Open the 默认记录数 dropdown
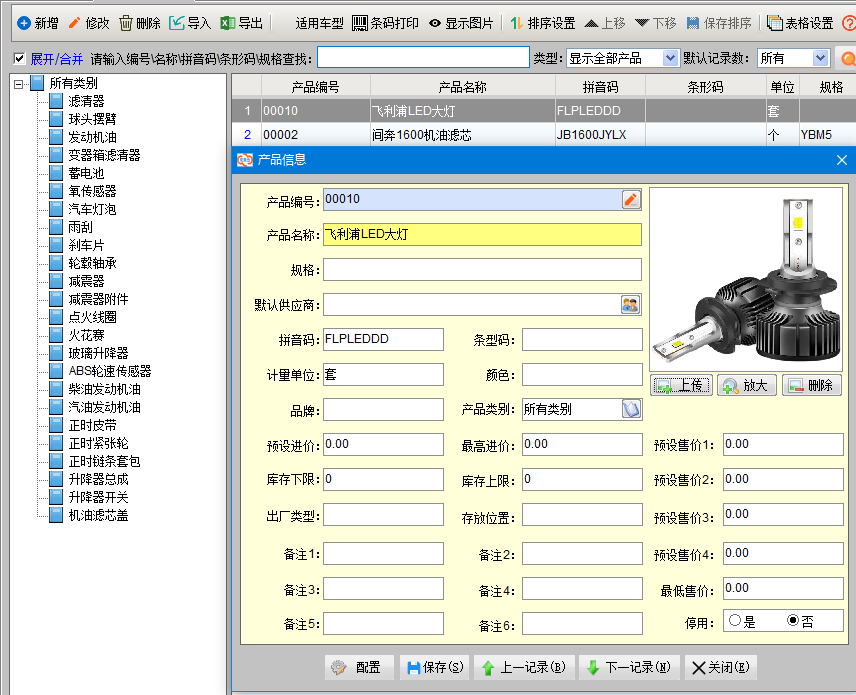The image size is (856, 695). (820, 59)
